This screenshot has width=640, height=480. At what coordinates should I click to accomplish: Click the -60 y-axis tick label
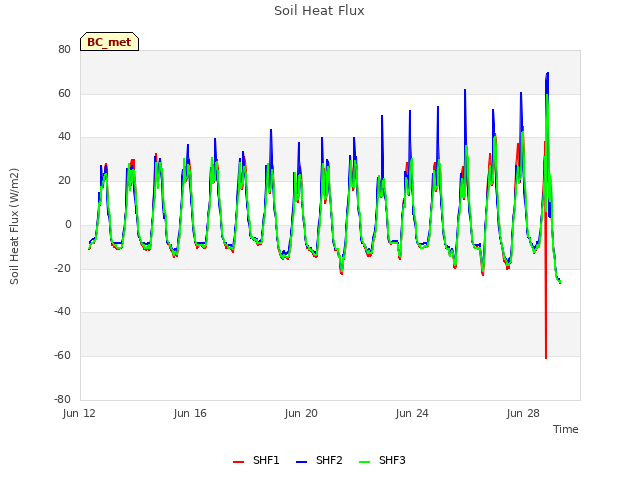click(x=62, y=356)
